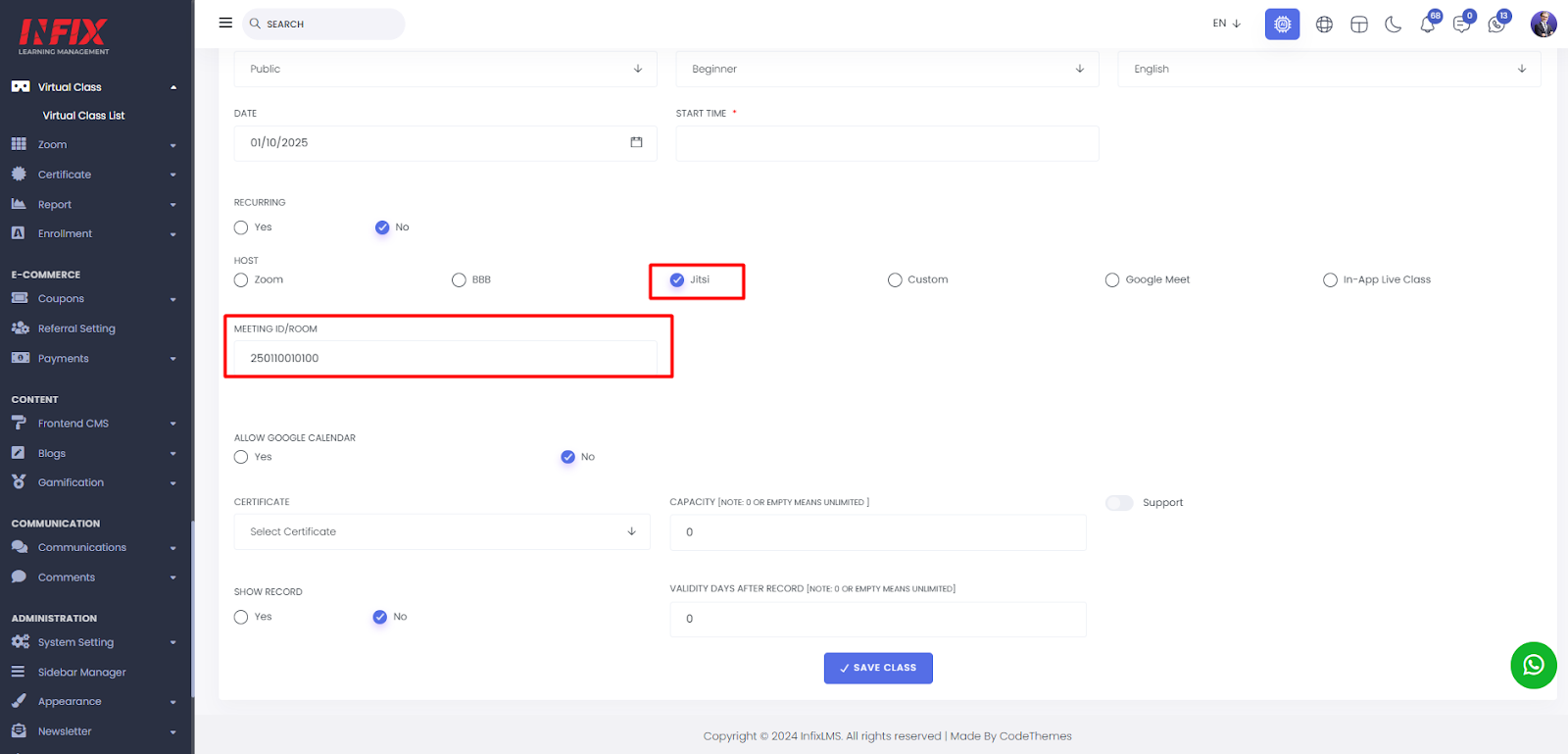Expand the Certificate sidebar menu
The height and width of the screenshot is (754, 1568).
[173, 175]
